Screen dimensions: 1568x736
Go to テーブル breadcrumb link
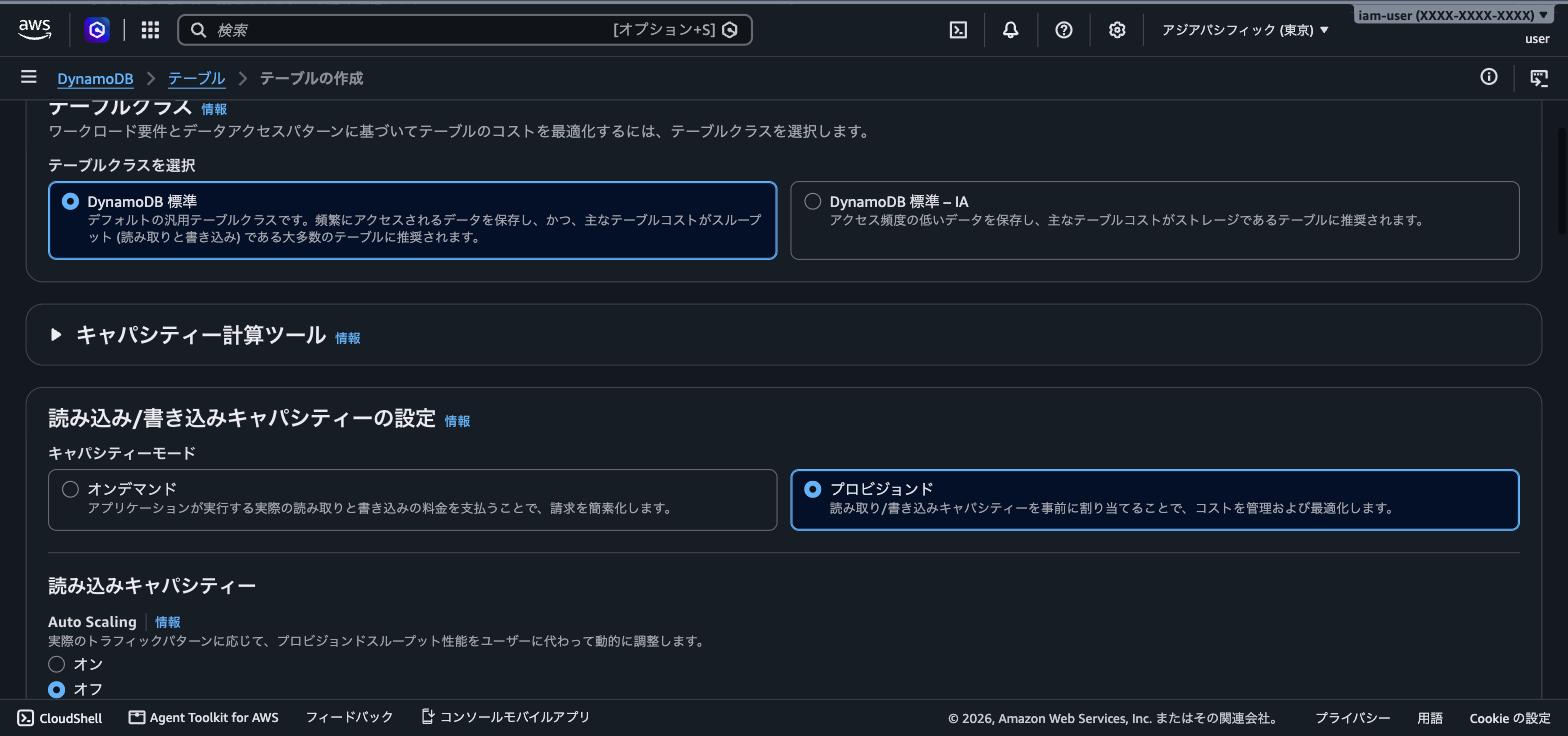[196, 78]
